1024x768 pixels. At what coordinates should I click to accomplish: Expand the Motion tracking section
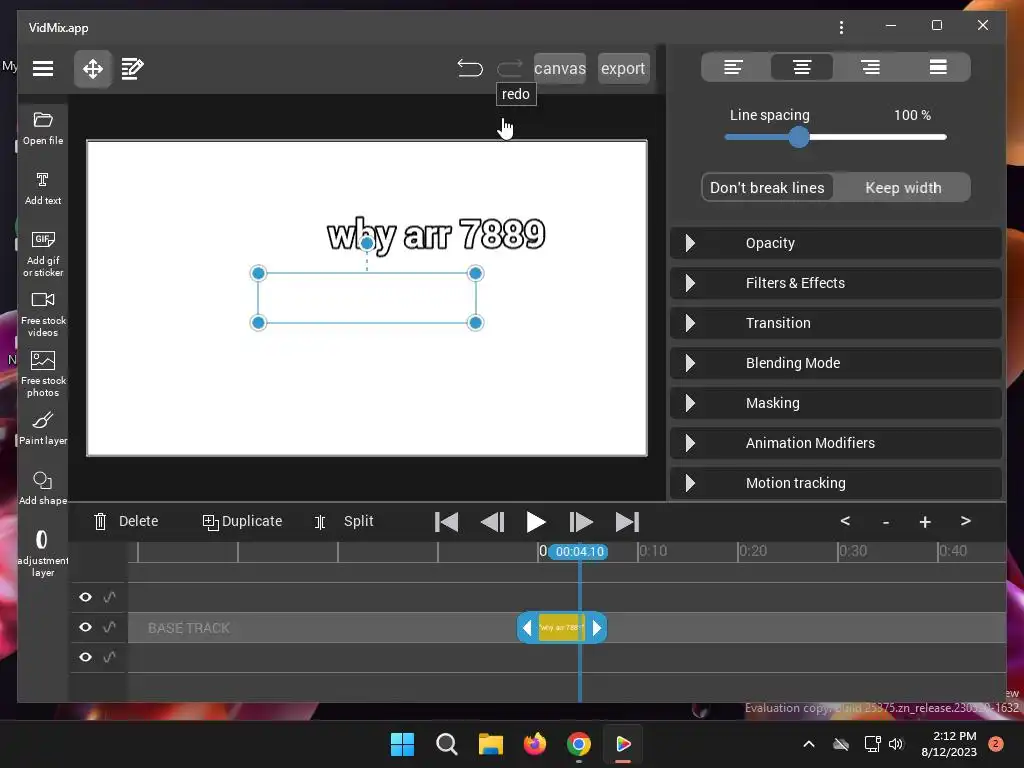836,483
